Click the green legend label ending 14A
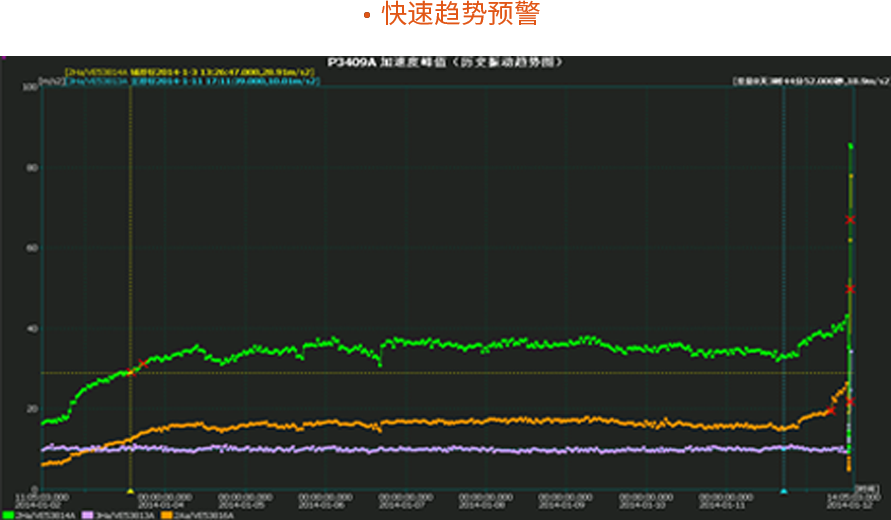 [45, 515]
